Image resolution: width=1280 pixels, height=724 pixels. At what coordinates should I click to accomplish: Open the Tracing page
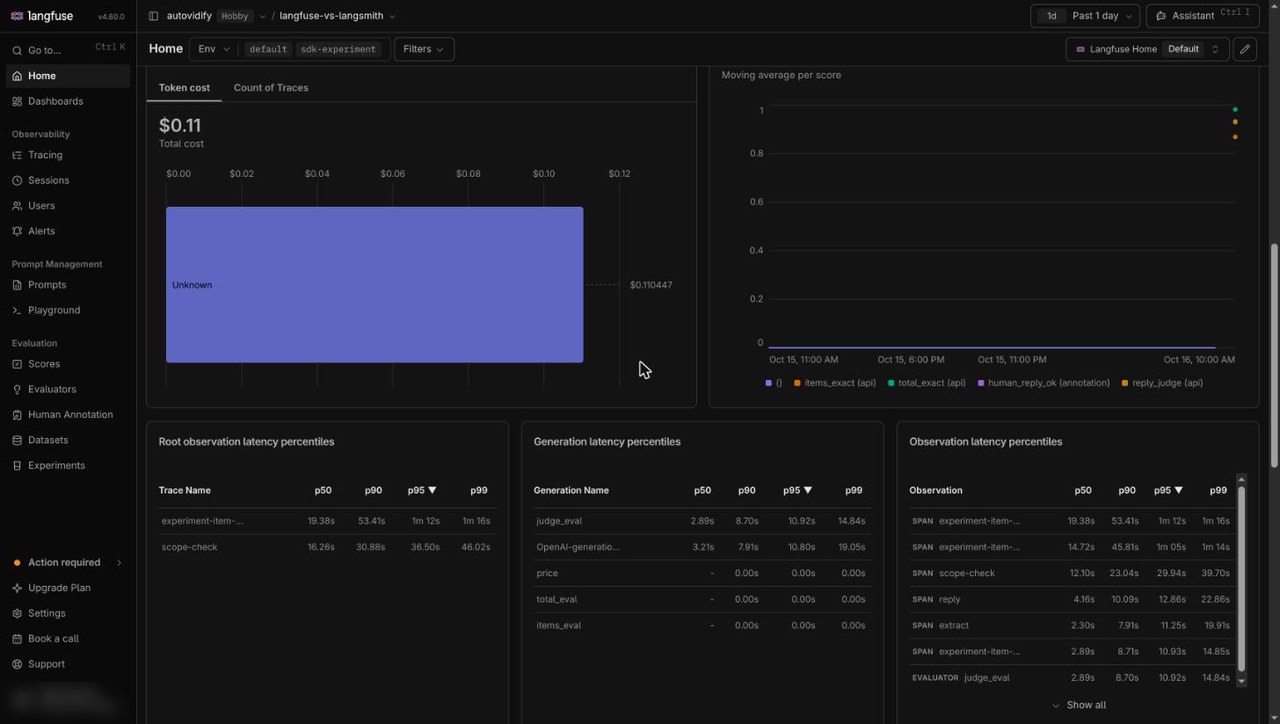(68, 155)
